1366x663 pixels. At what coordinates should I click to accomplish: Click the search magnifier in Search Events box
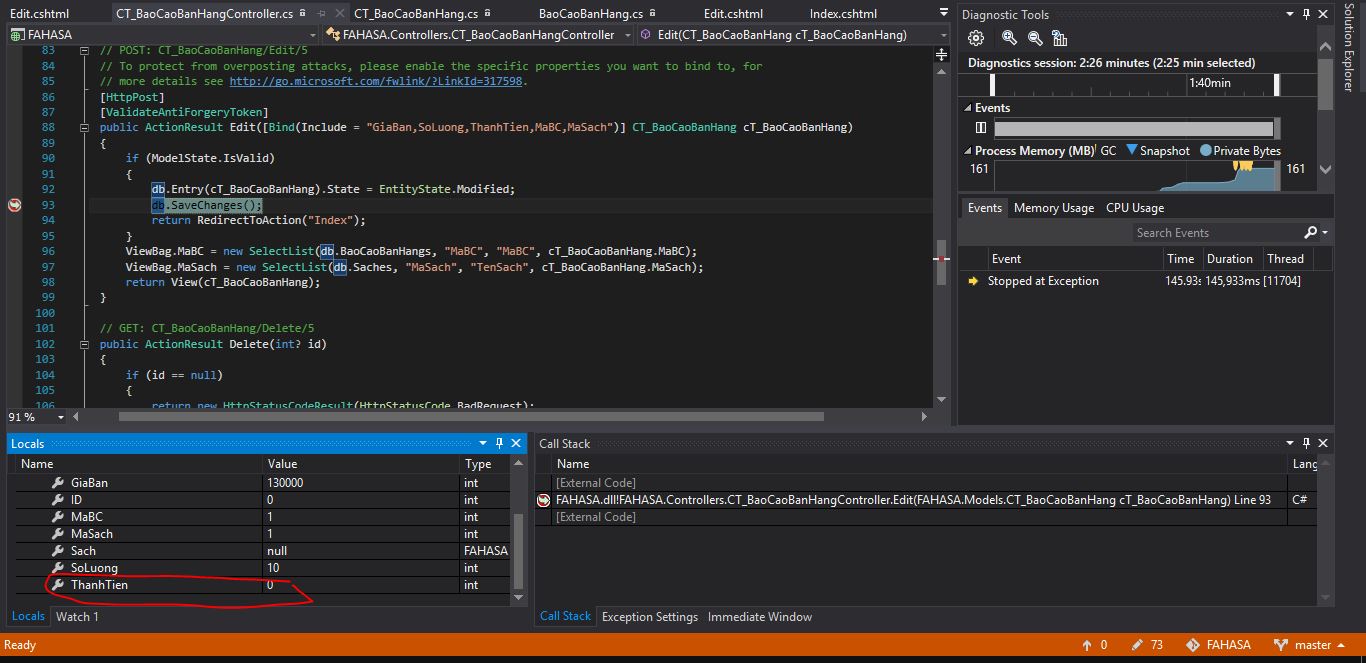coord(1311,232)
